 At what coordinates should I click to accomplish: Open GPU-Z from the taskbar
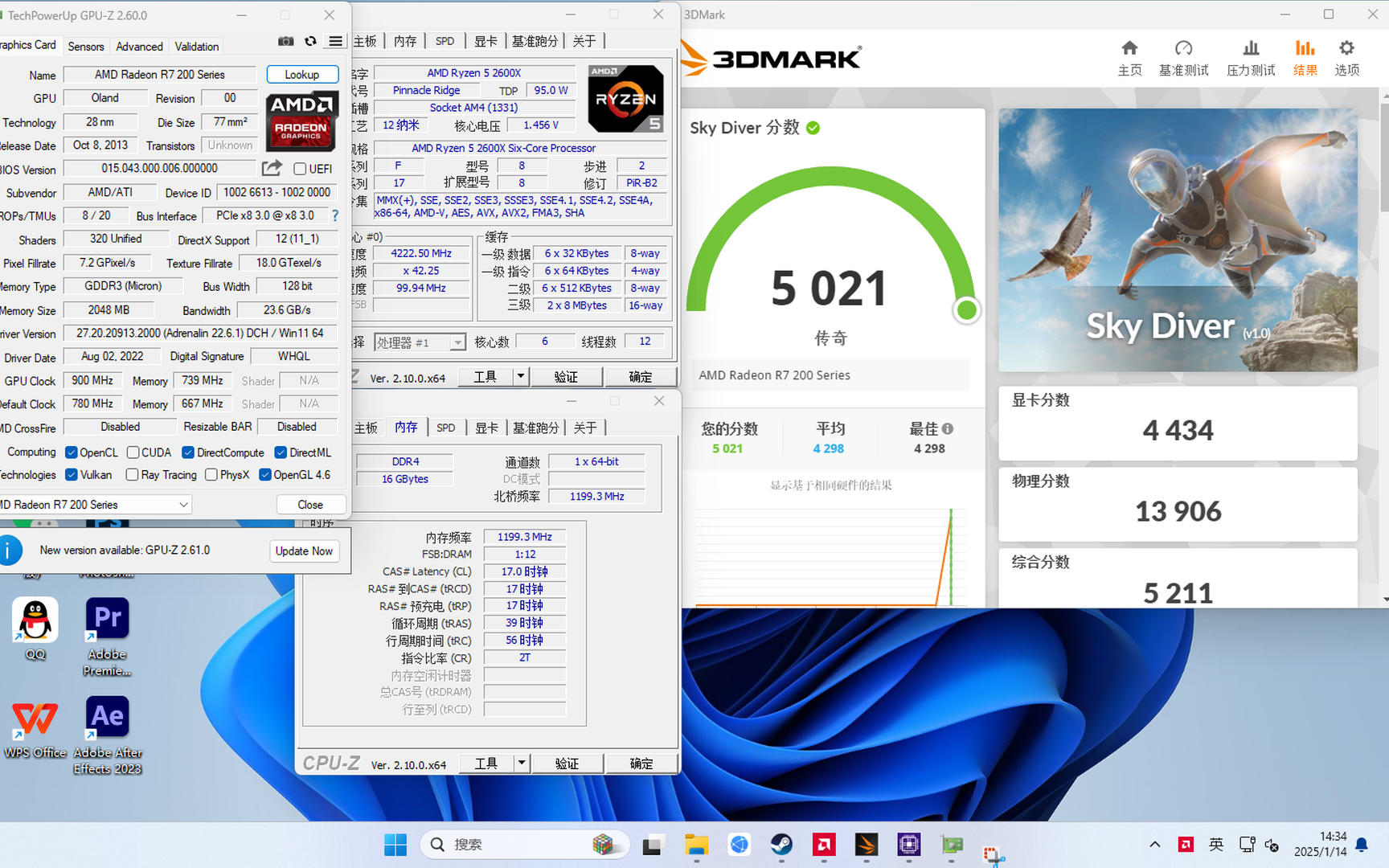click(x=952, y=845)
